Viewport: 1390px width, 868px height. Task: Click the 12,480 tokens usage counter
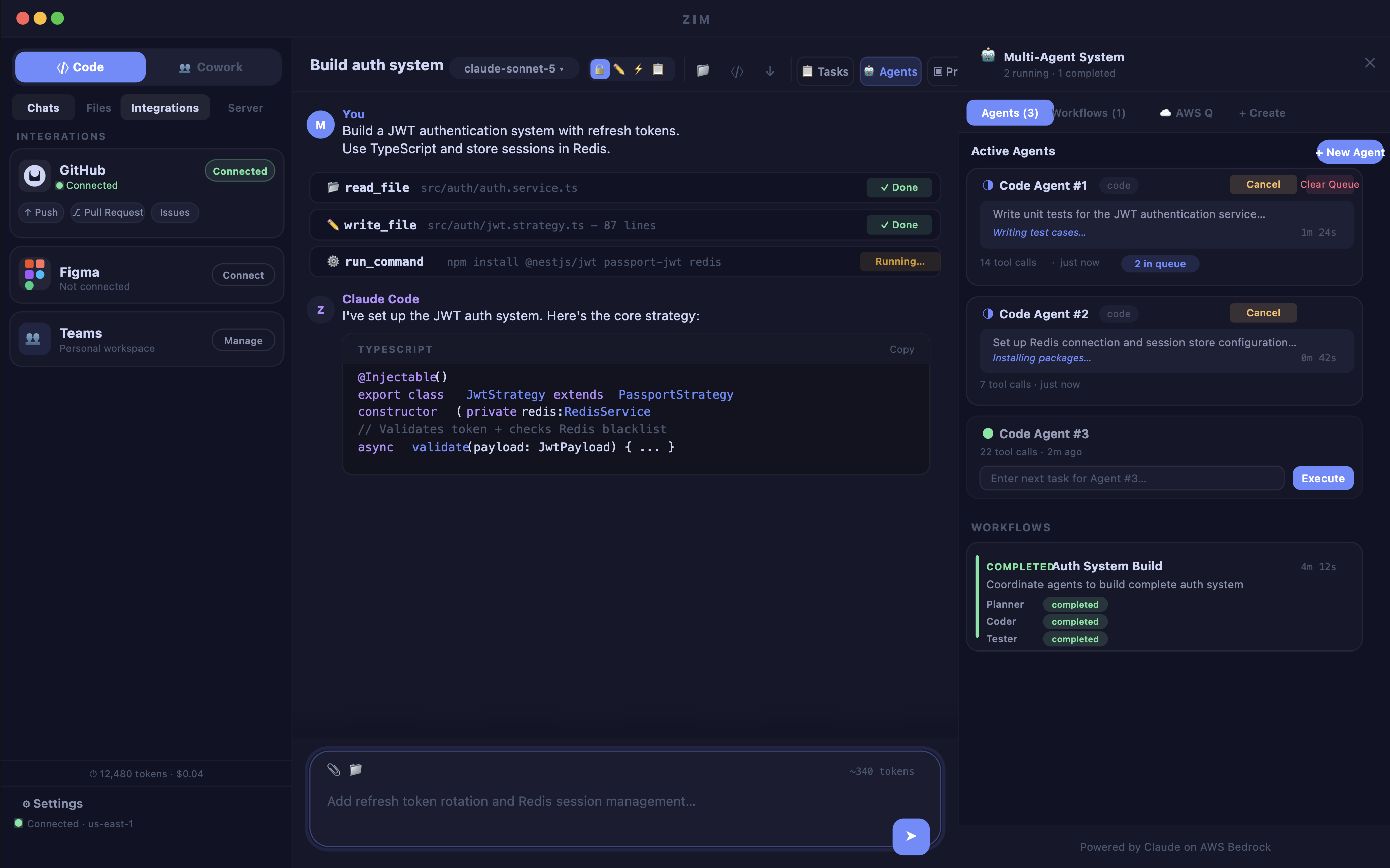click(x=147, y=774)
